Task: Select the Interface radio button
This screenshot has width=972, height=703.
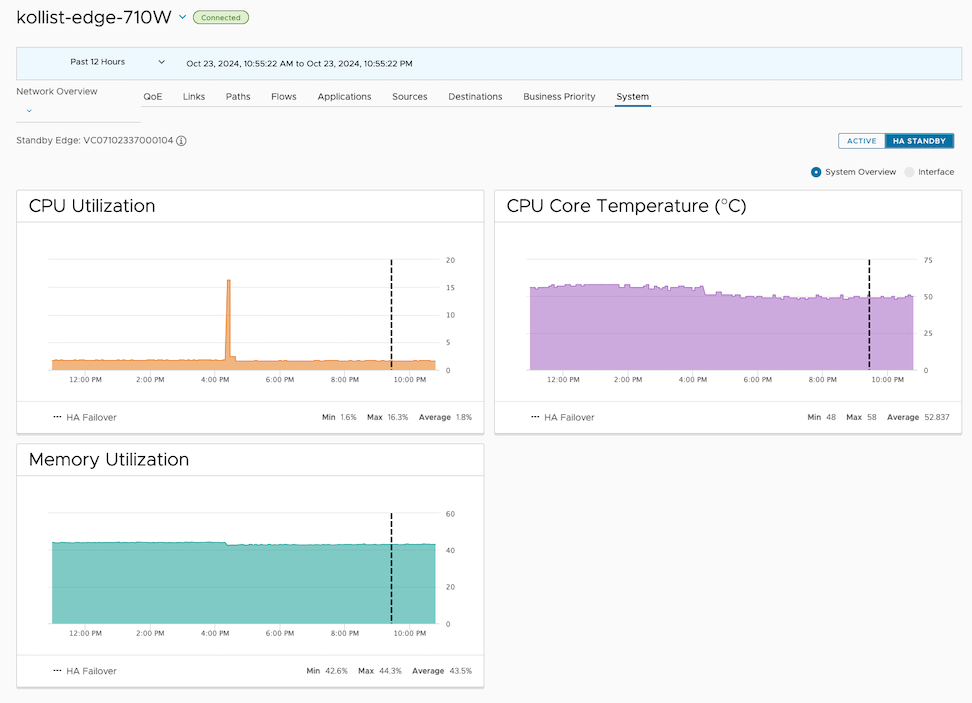Action: click(x=909, y=172)
